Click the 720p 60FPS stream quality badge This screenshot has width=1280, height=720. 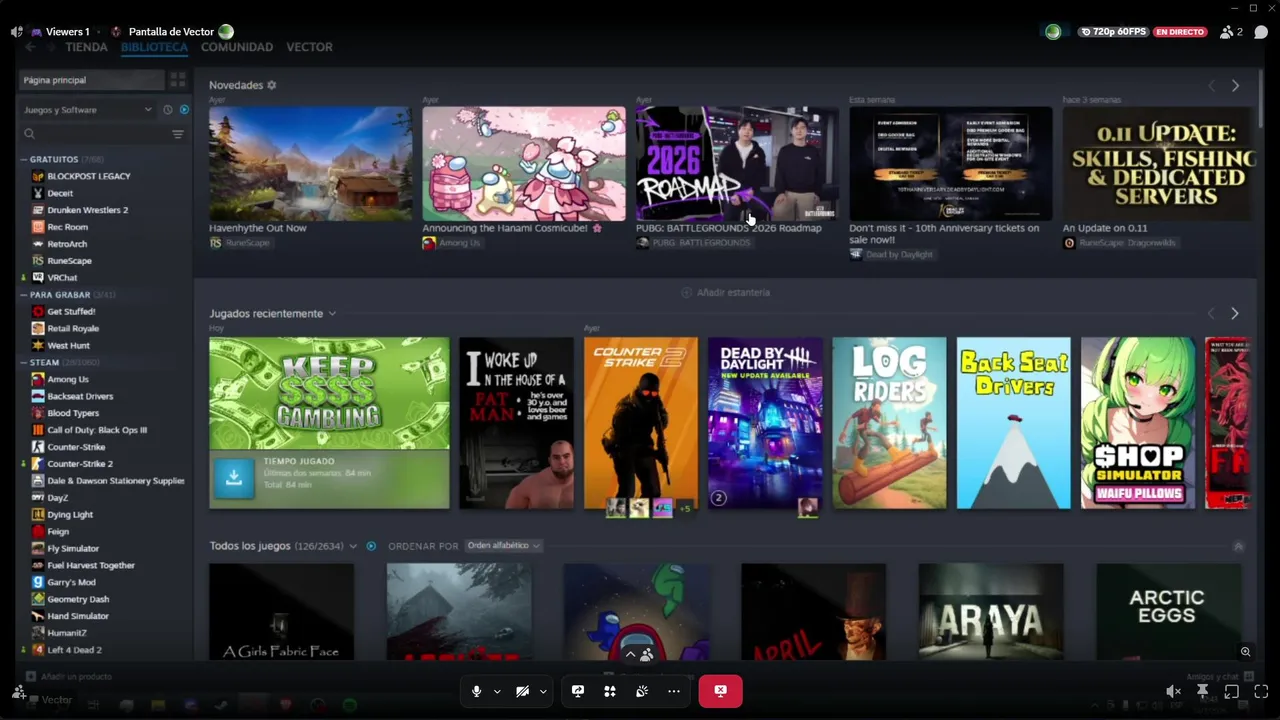click(1113, 32)
